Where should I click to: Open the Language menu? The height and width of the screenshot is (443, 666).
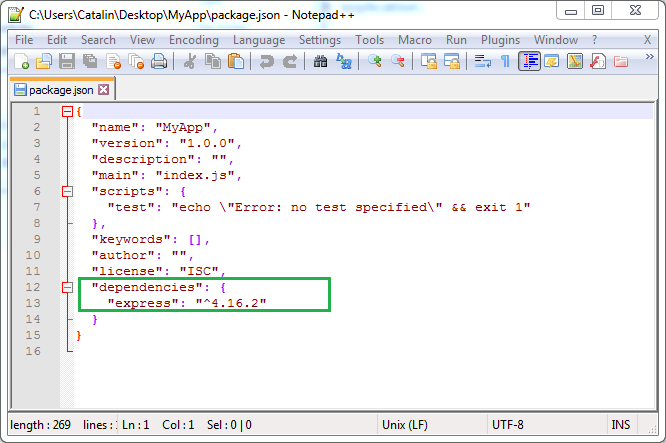(259, 40)
